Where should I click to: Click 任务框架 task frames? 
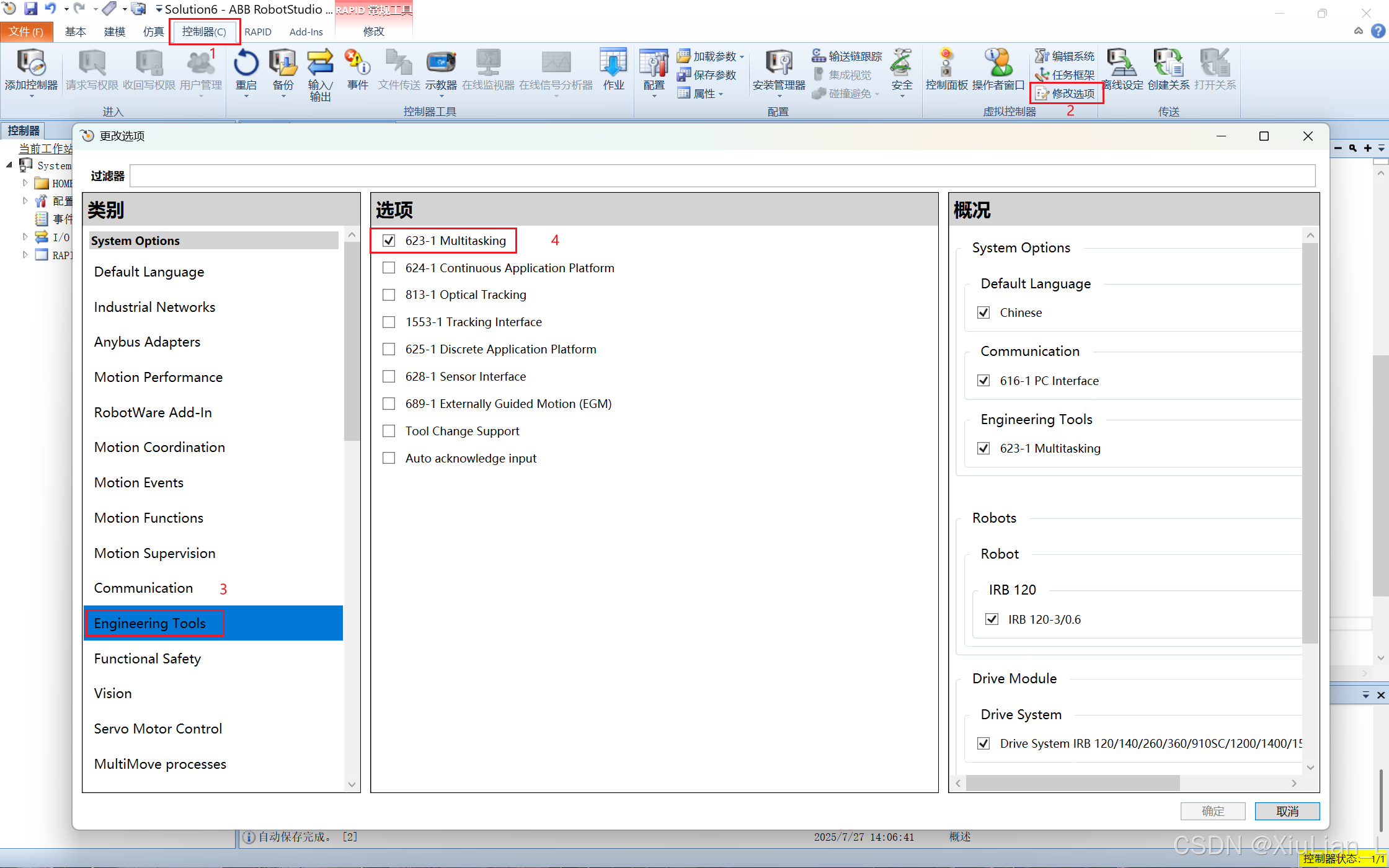(x=1065, y=75)
